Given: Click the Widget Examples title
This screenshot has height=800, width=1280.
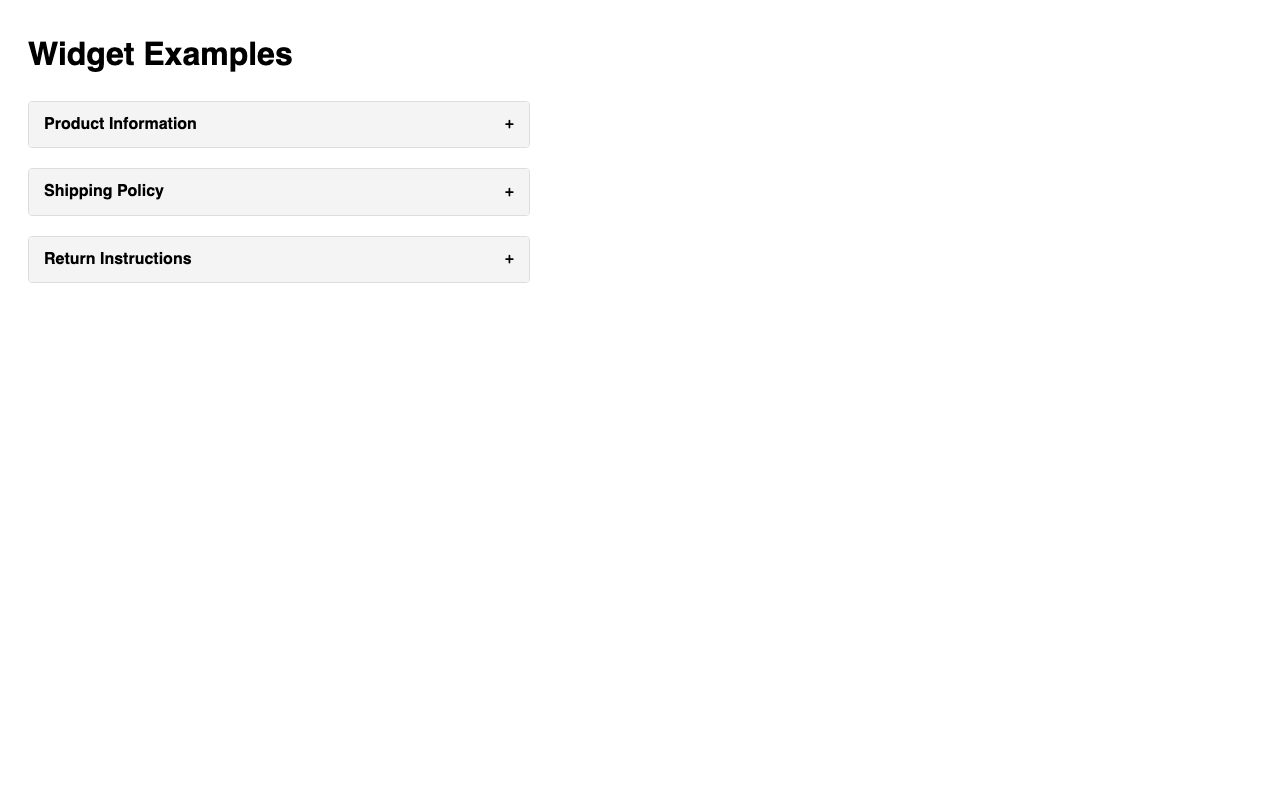Looking at the screenshot, I should point(160,54).
